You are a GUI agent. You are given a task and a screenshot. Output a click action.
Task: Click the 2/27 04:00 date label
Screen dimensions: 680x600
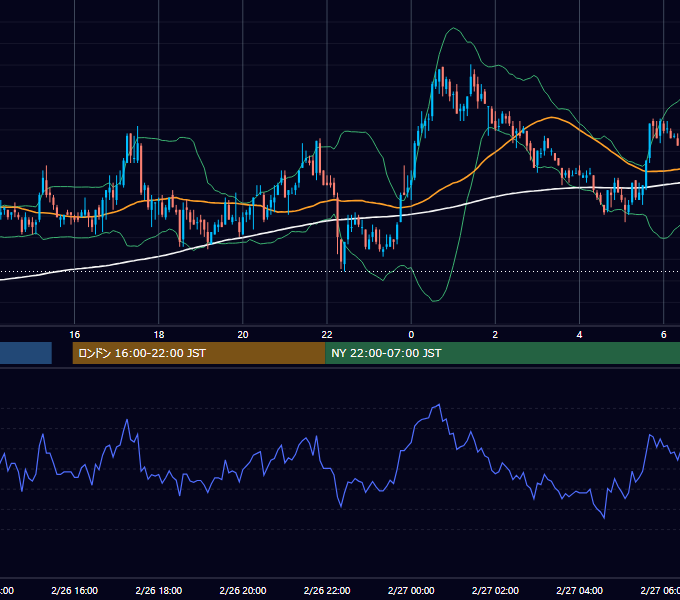coord(579,590)
